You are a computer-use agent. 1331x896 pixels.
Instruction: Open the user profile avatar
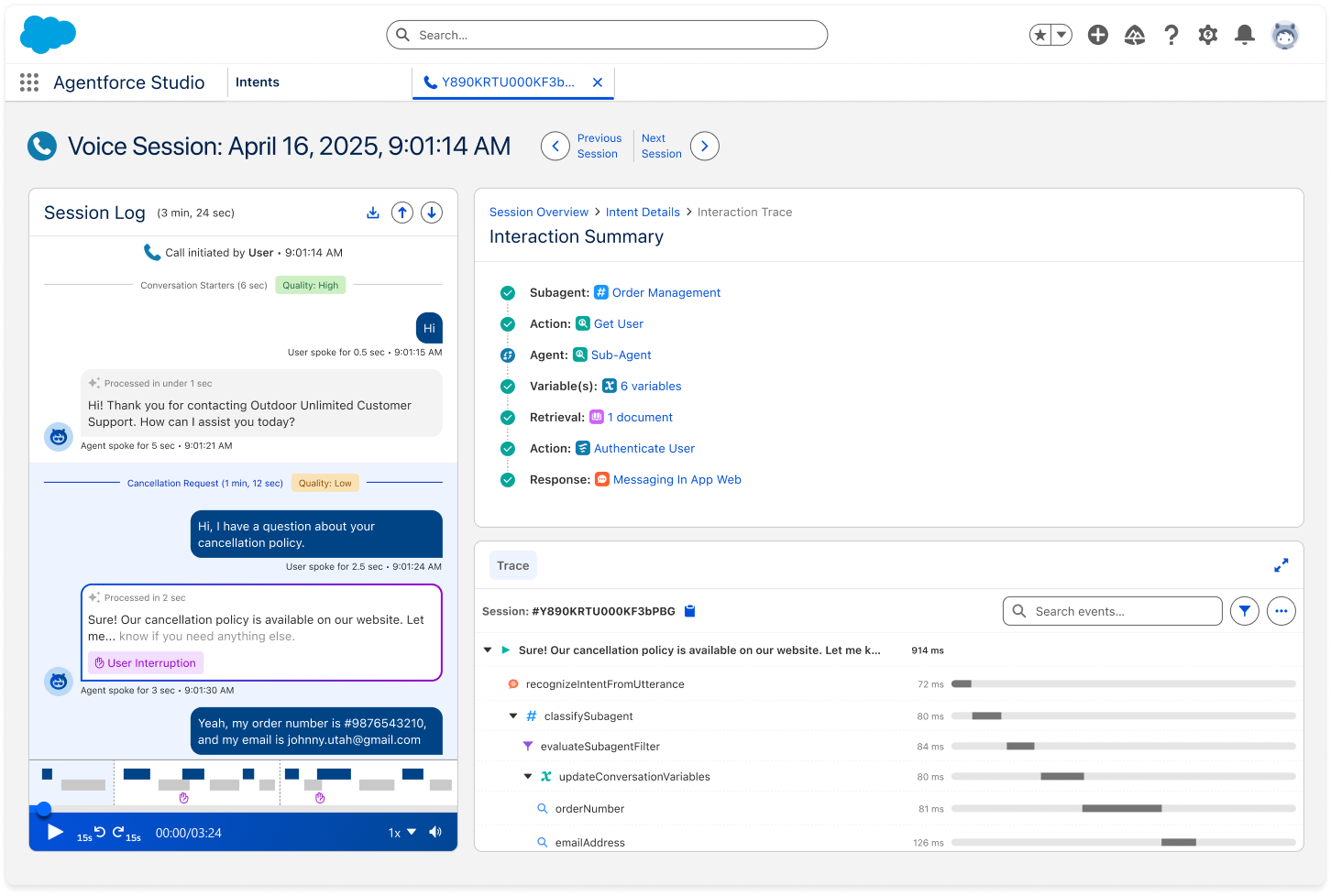tap(1285, 35)
